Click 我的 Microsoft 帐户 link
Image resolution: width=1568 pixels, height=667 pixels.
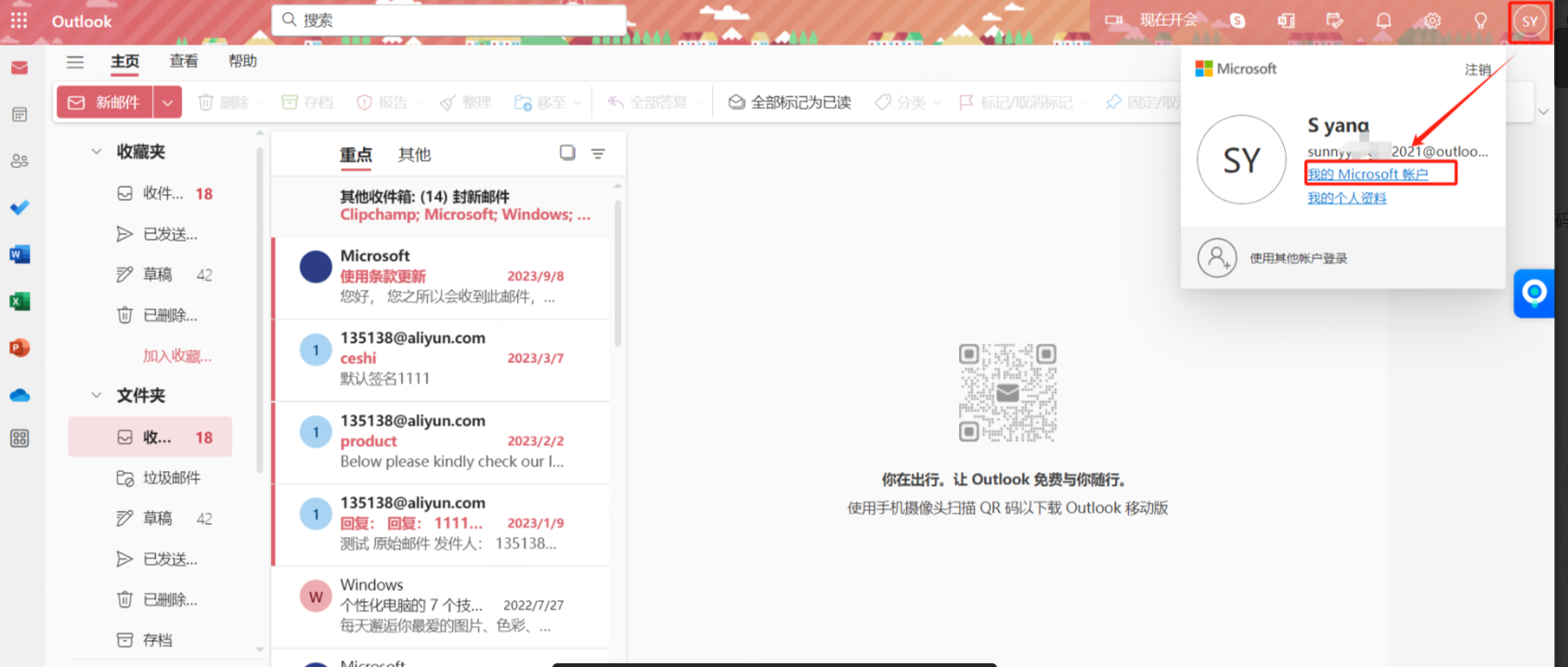coord(1367,174)
